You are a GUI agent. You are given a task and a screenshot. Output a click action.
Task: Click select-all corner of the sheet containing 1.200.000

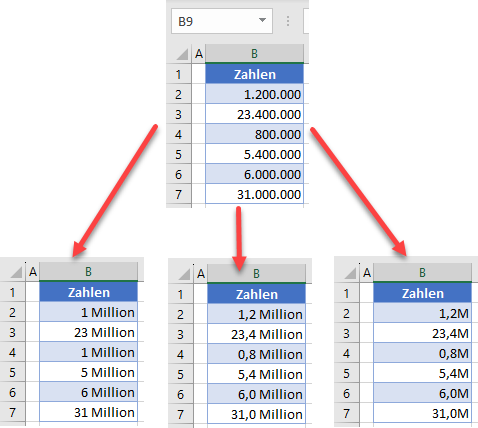(182, 54)
